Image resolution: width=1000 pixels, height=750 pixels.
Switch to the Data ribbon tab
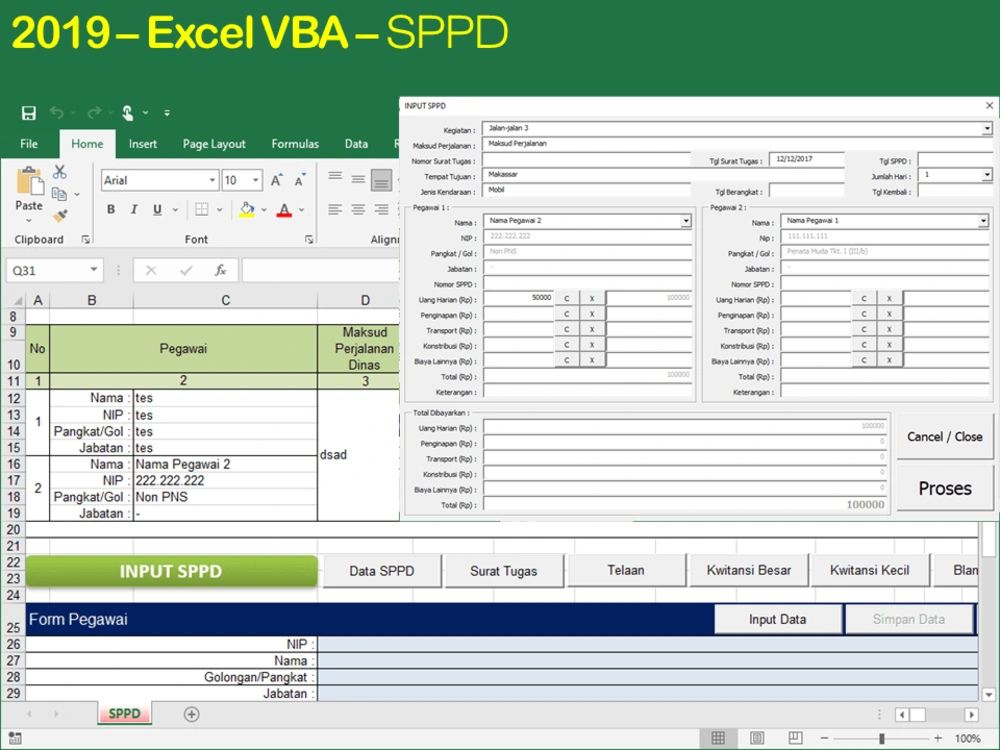click(x=356, y=144)
